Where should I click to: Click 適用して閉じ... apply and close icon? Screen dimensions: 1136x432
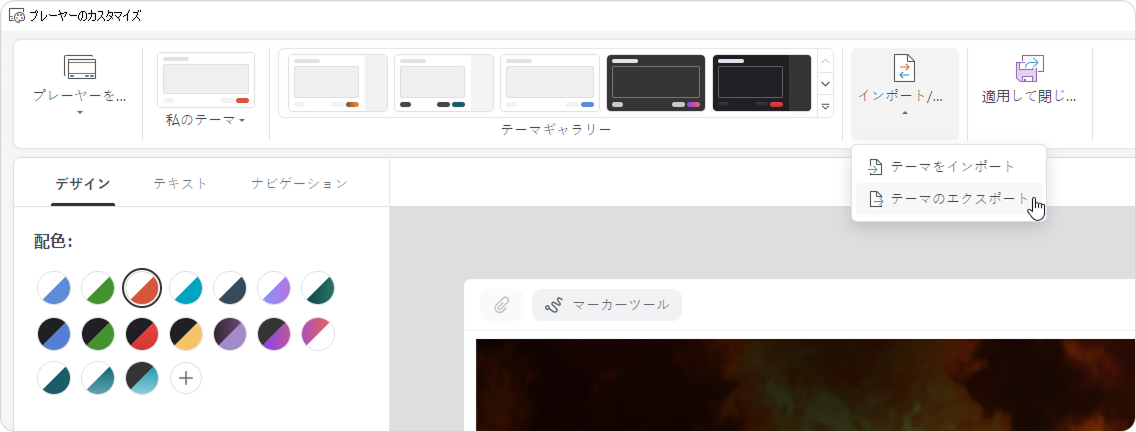pyautogui.click(x=1029, y=68)
